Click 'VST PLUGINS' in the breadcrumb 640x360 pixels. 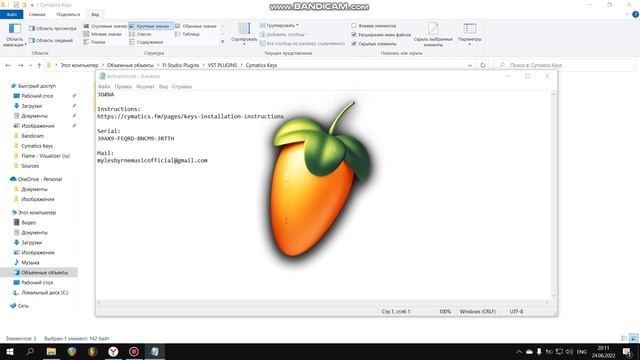222,65
